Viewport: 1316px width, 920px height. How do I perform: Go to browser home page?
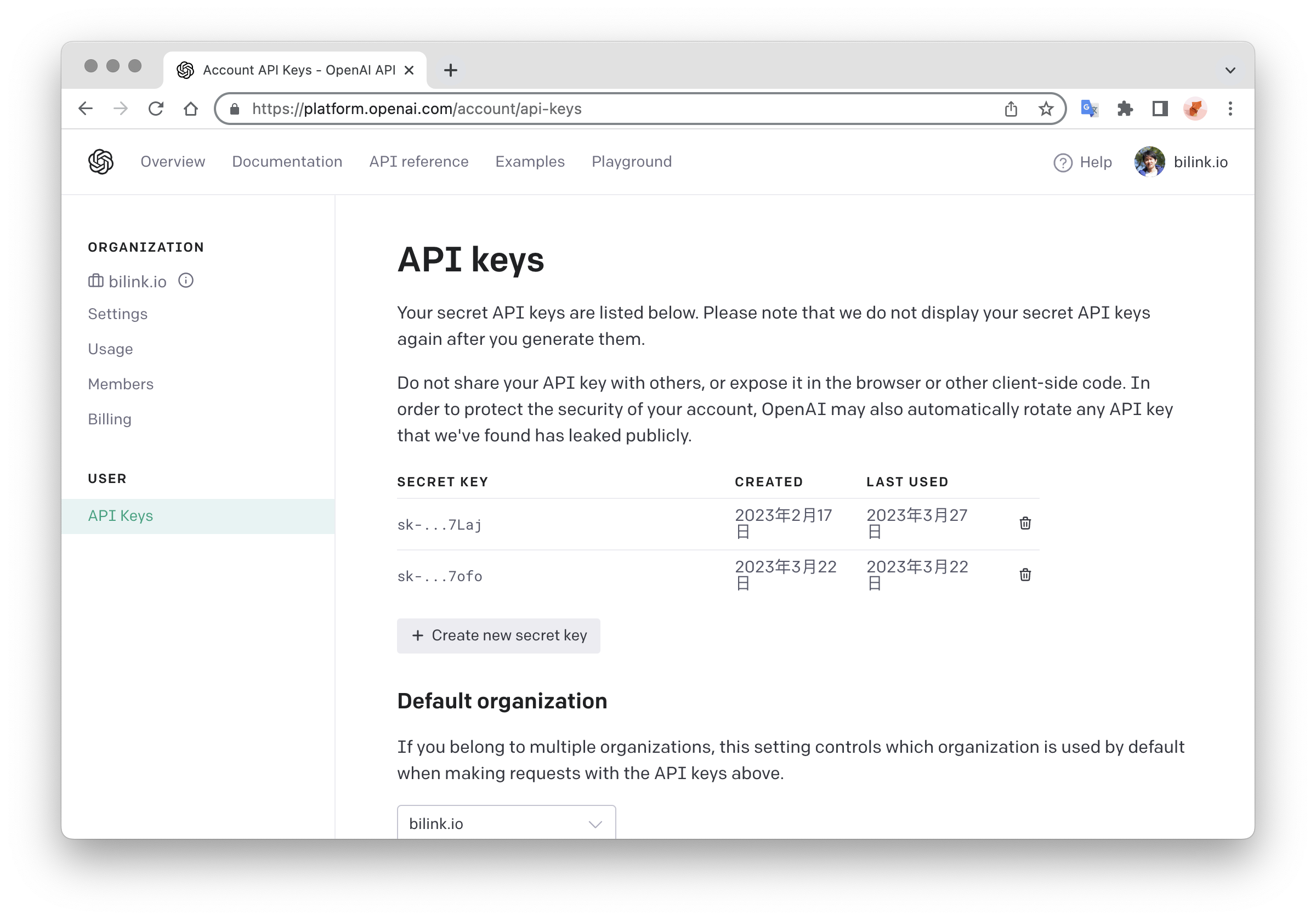coord(191,109)
